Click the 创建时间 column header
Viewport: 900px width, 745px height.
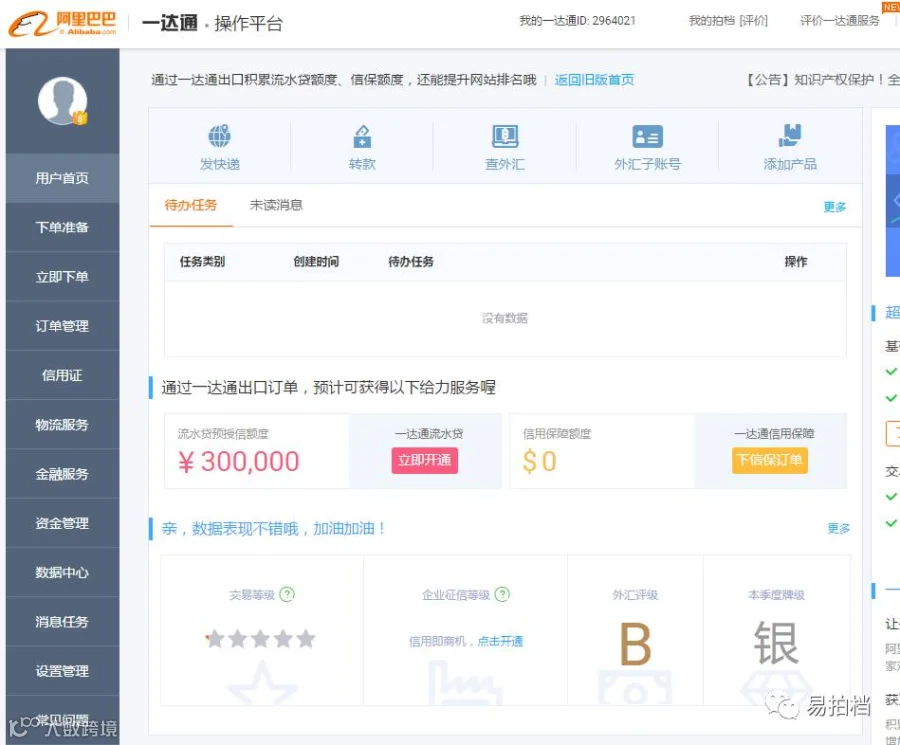316,262
